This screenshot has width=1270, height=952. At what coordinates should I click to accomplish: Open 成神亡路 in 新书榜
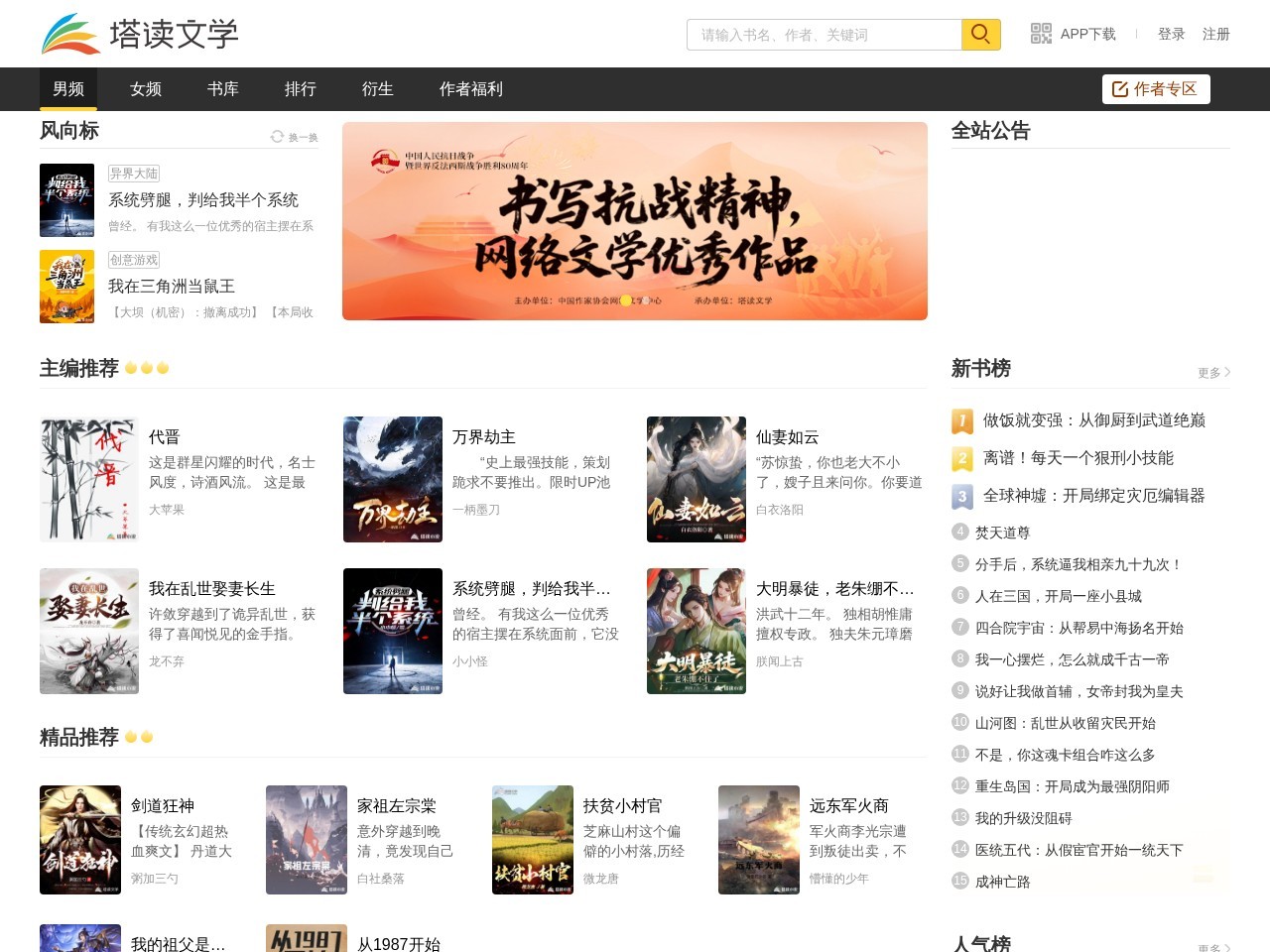pos(1003,883)
